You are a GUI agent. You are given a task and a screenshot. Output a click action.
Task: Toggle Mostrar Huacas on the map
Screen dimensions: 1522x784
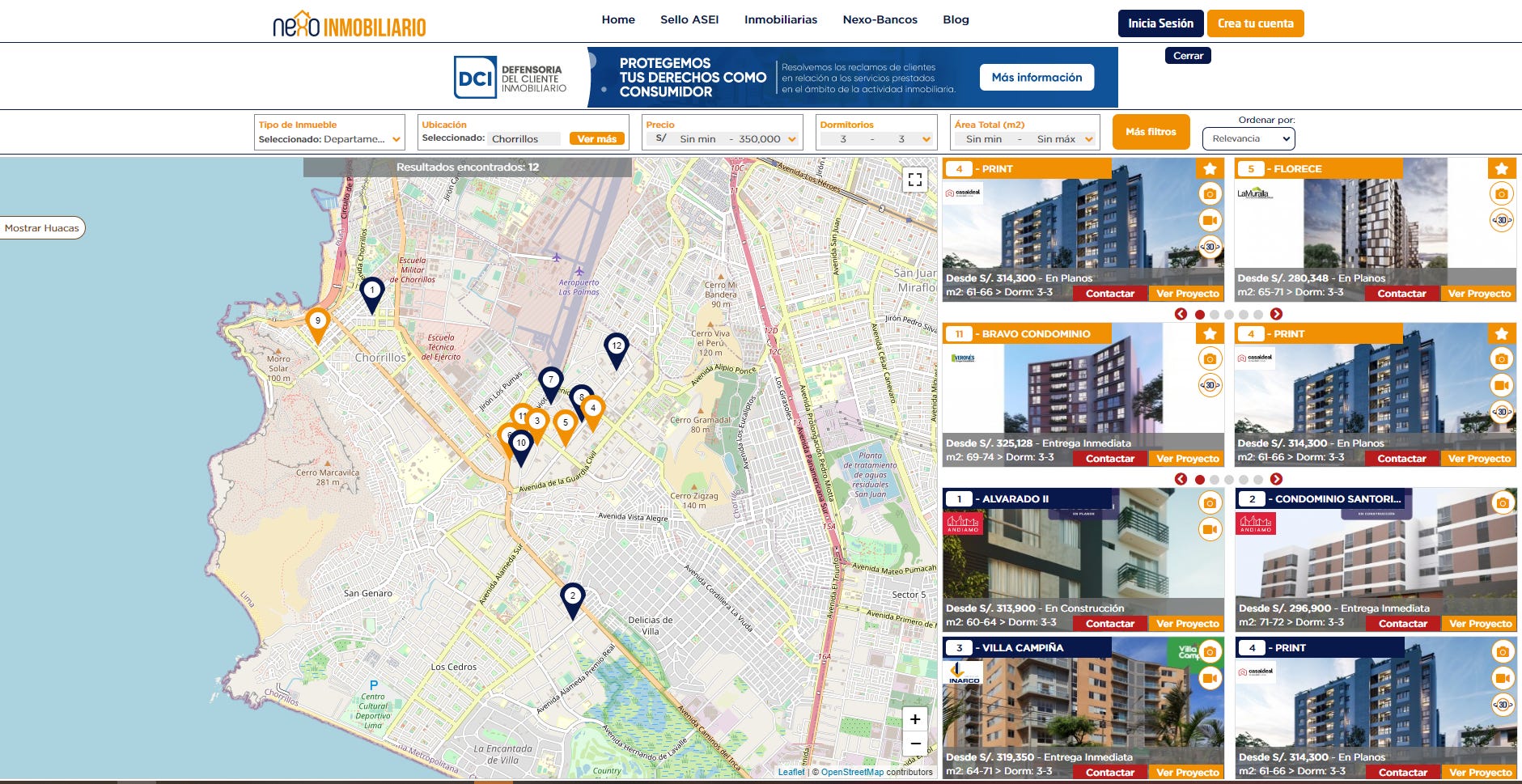(x=42, y=228)
